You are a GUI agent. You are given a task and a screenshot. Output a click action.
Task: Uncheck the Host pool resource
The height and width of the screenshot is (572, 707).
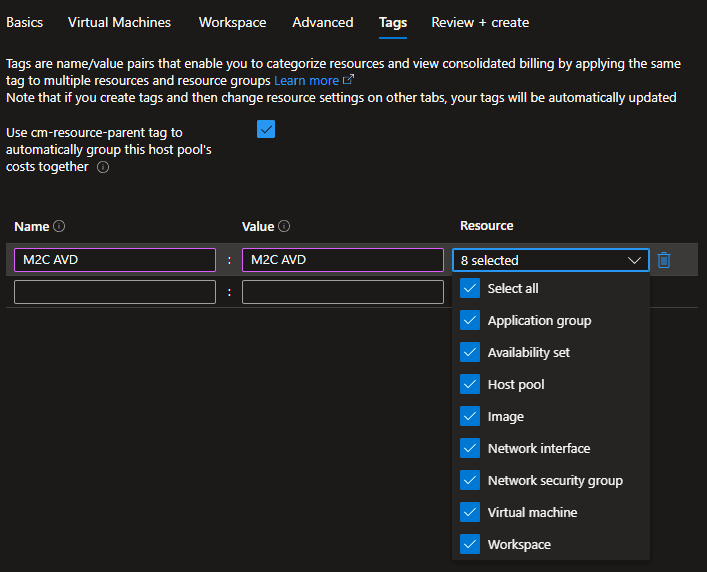[x=470, y=385]
